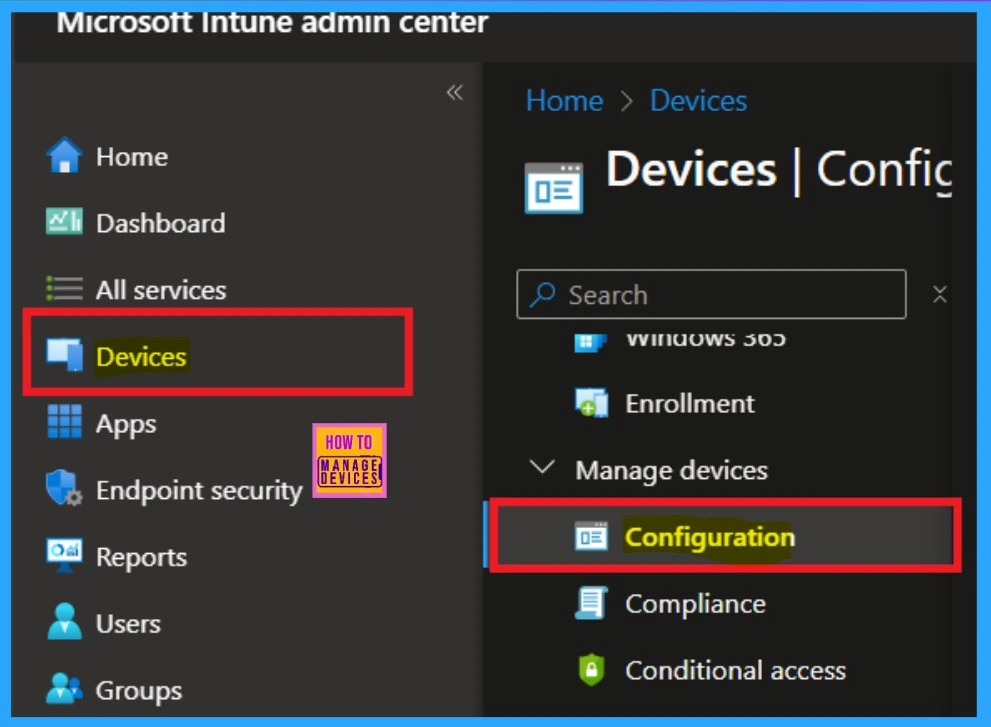Viewport: 991px width, 727px height.
Task: Select Enrollment in the Devices menu
Action: [x=690, y=403]
